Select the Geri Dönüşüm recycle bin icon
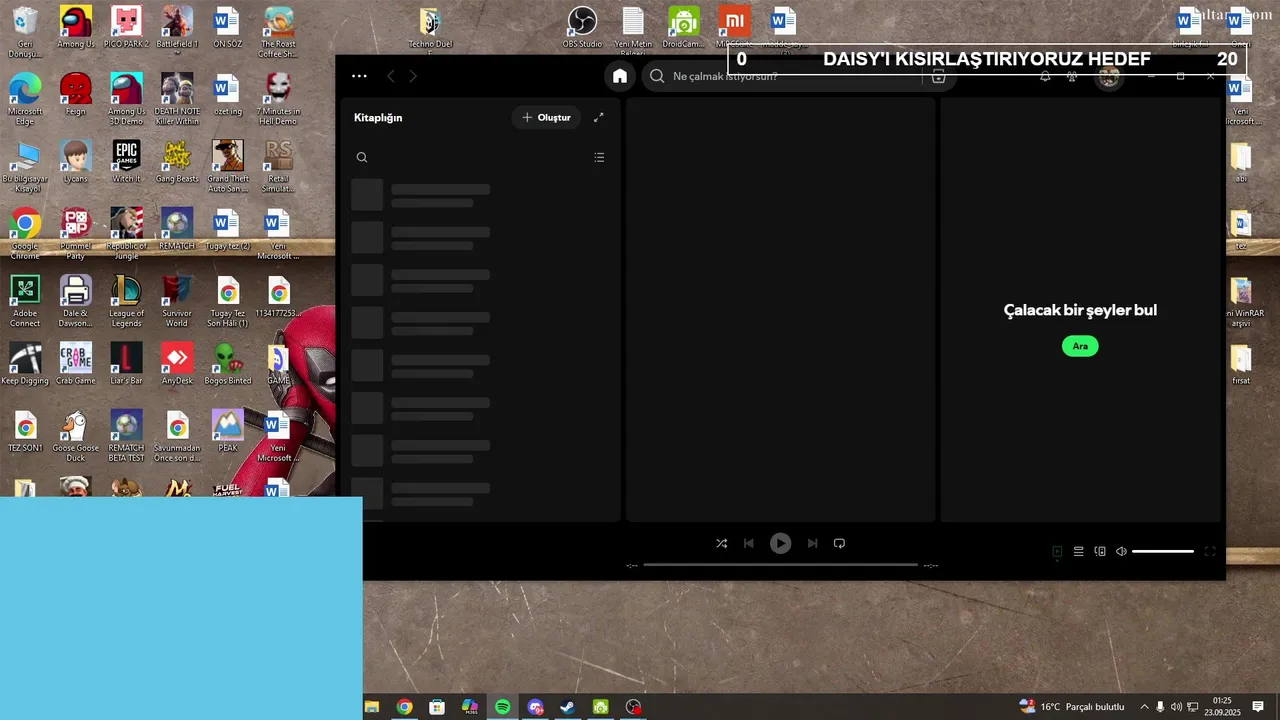Screen dimensions: 1280x720 (25, 32)
